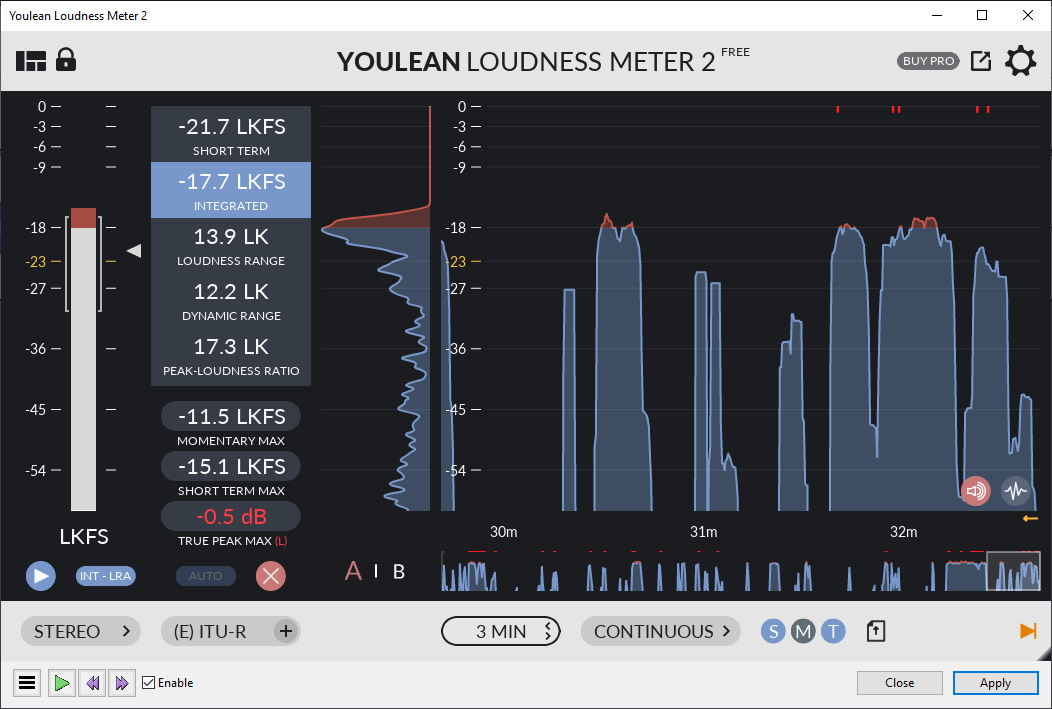The image size is (1052, 709).
Task: Add a preset with the plus button
Action: coord(286,631)
